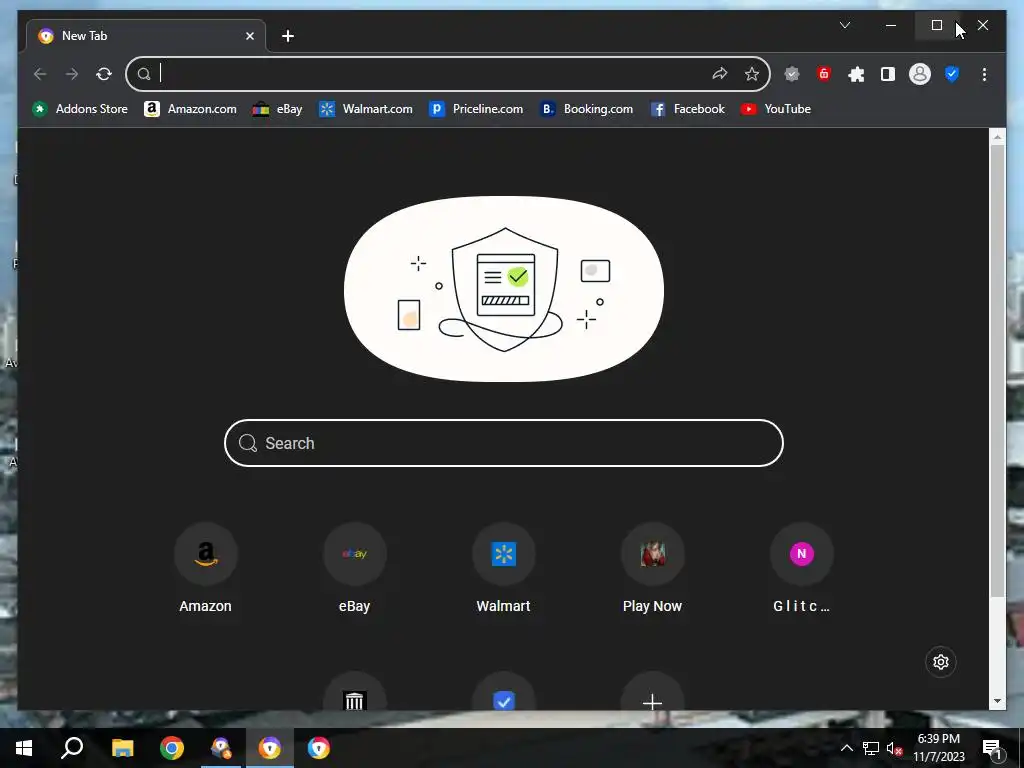Click the forward navigation arrow
The height and width of the screenshot is (768, 1024).
[72, 74]
